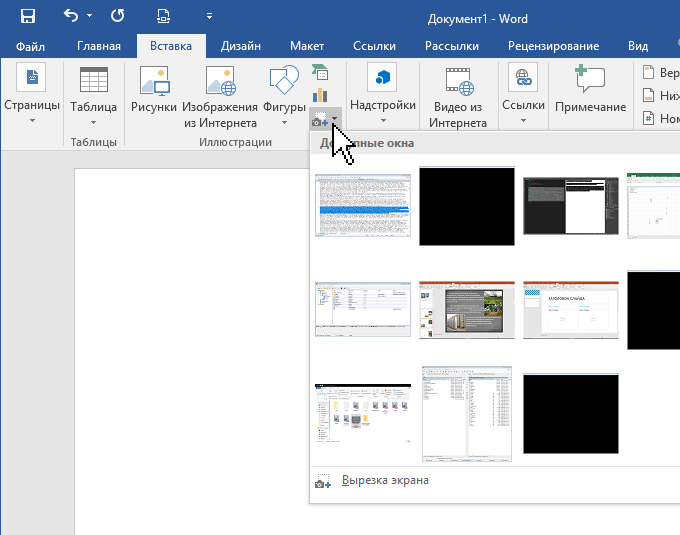
Task: Insert a table with the Таблица button
Action: pos(93,95)
